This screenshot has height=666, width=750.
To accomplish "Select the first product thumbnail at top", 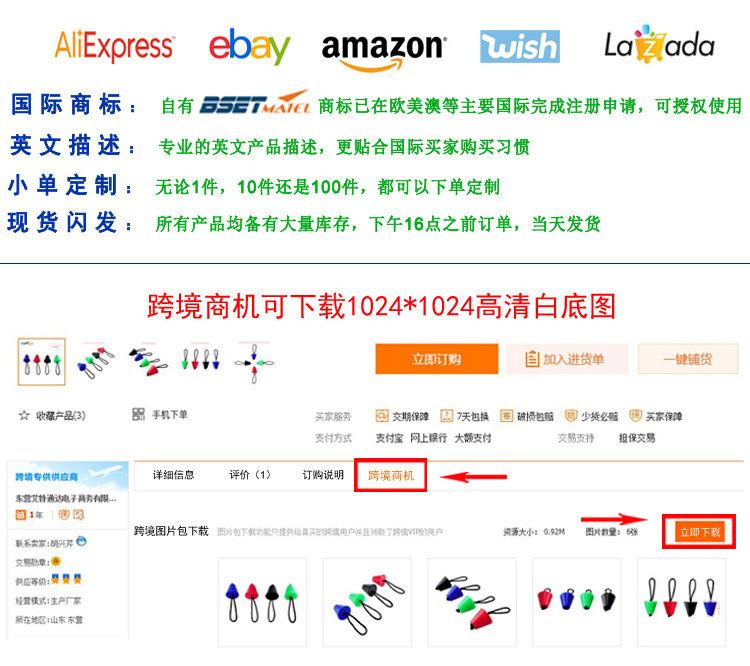I will (42, 362).
